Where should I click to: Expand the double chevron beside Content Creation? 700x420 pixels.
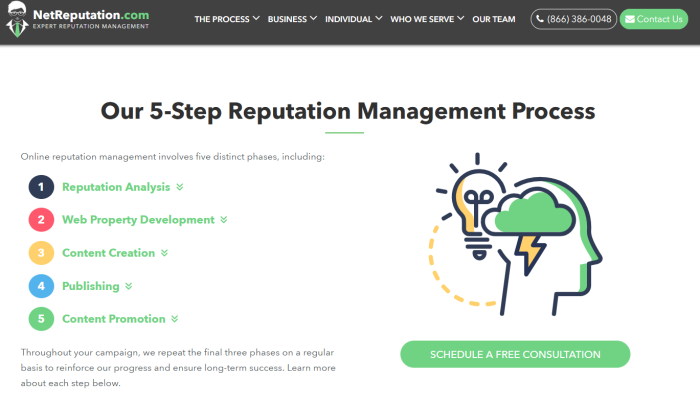164,253
